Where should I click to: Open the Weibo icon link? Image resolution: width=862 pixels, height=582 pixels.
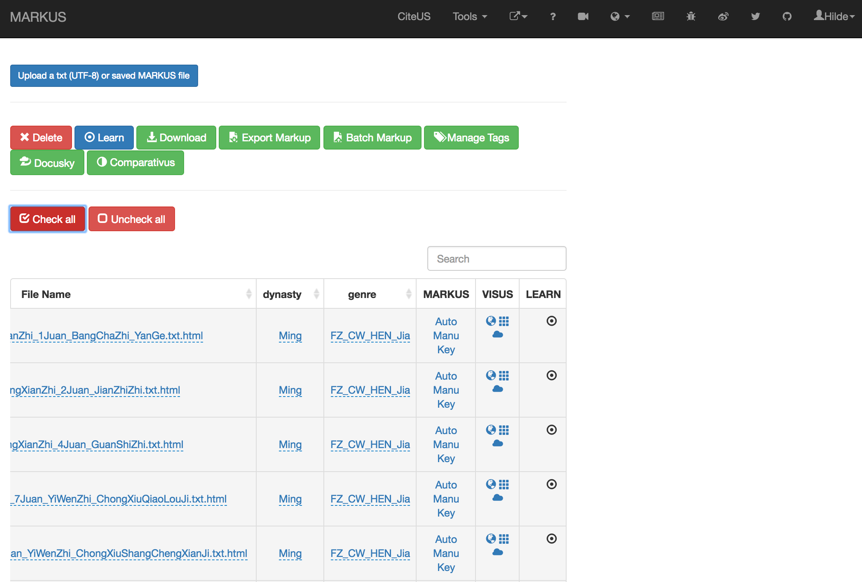(723, 16)
